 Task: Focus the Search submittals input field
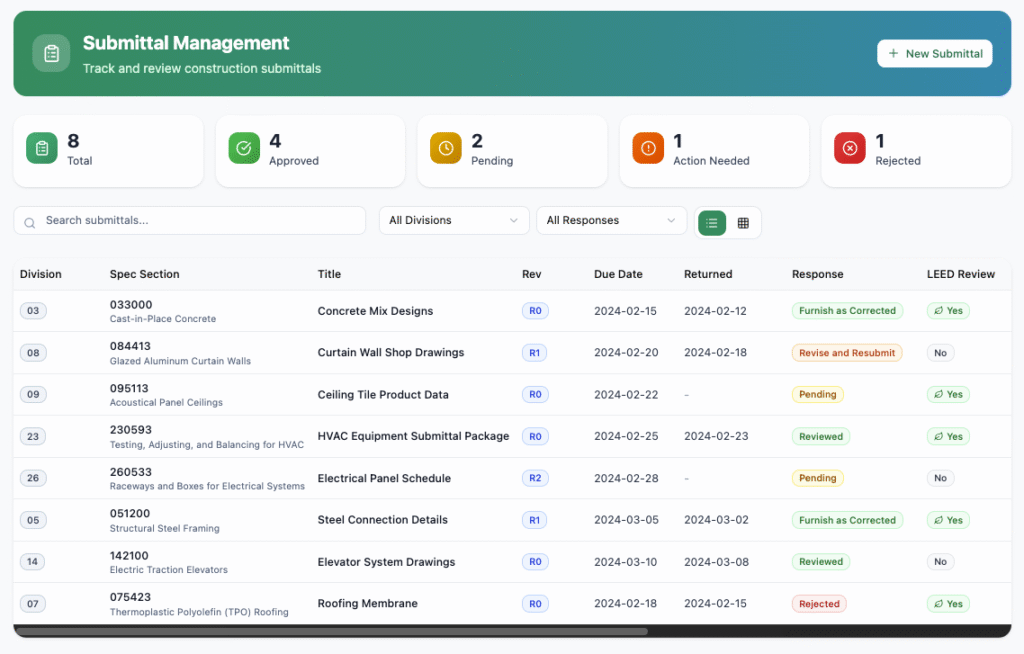(x=200, y=221)
